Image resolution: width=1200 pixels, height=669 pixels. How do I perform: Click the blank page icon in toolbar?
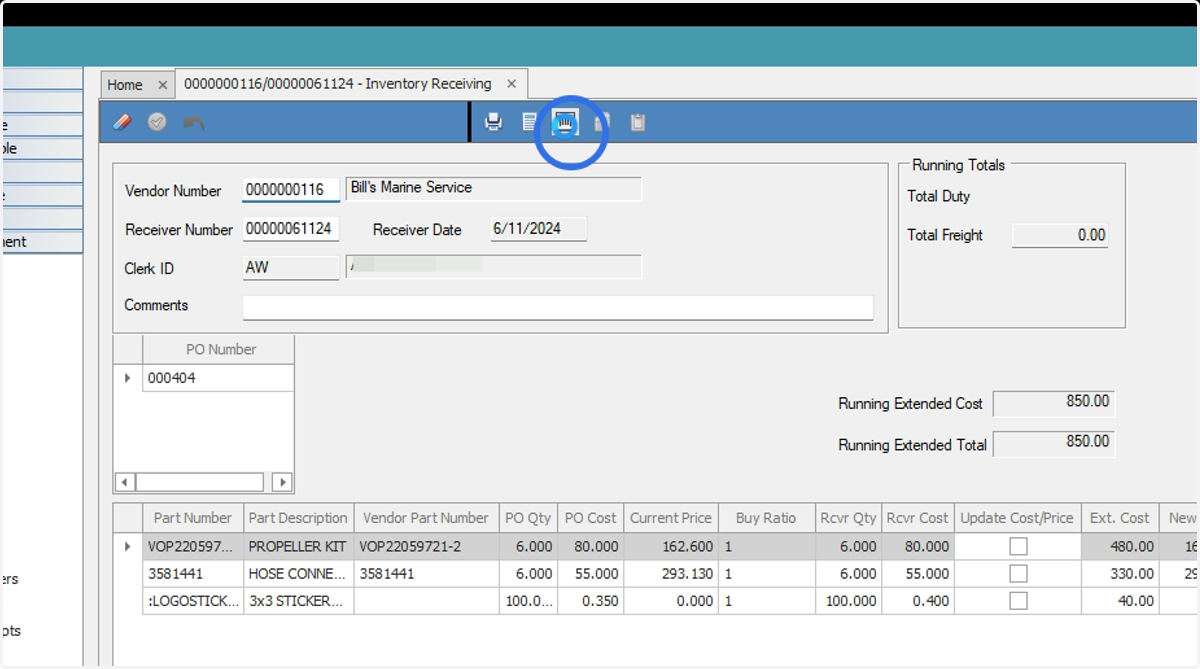pyautogui.click(x=602, y=122)
